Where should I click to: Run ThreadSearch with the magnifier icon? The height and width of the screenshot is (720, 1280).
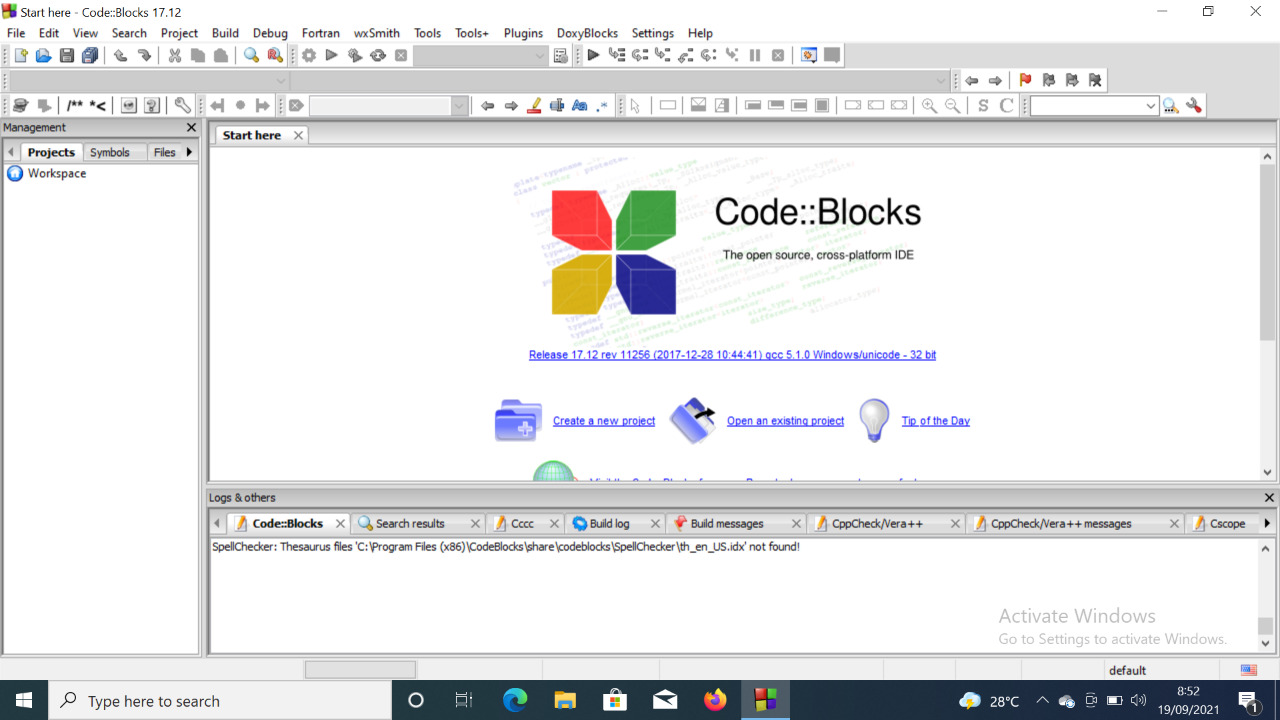coord(1171,106)
